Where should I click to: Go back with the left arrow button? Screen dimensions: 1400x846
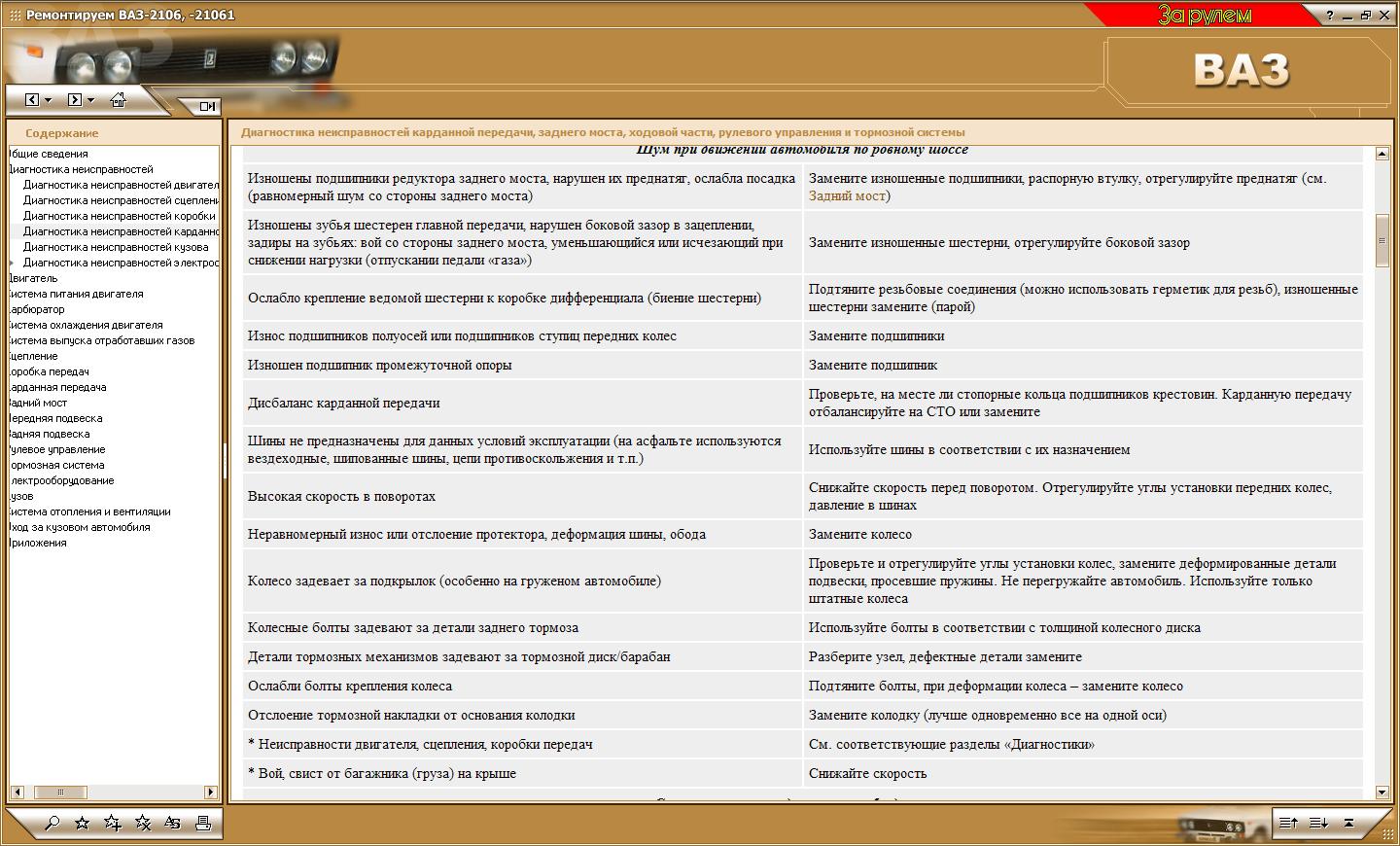[30, 100]
